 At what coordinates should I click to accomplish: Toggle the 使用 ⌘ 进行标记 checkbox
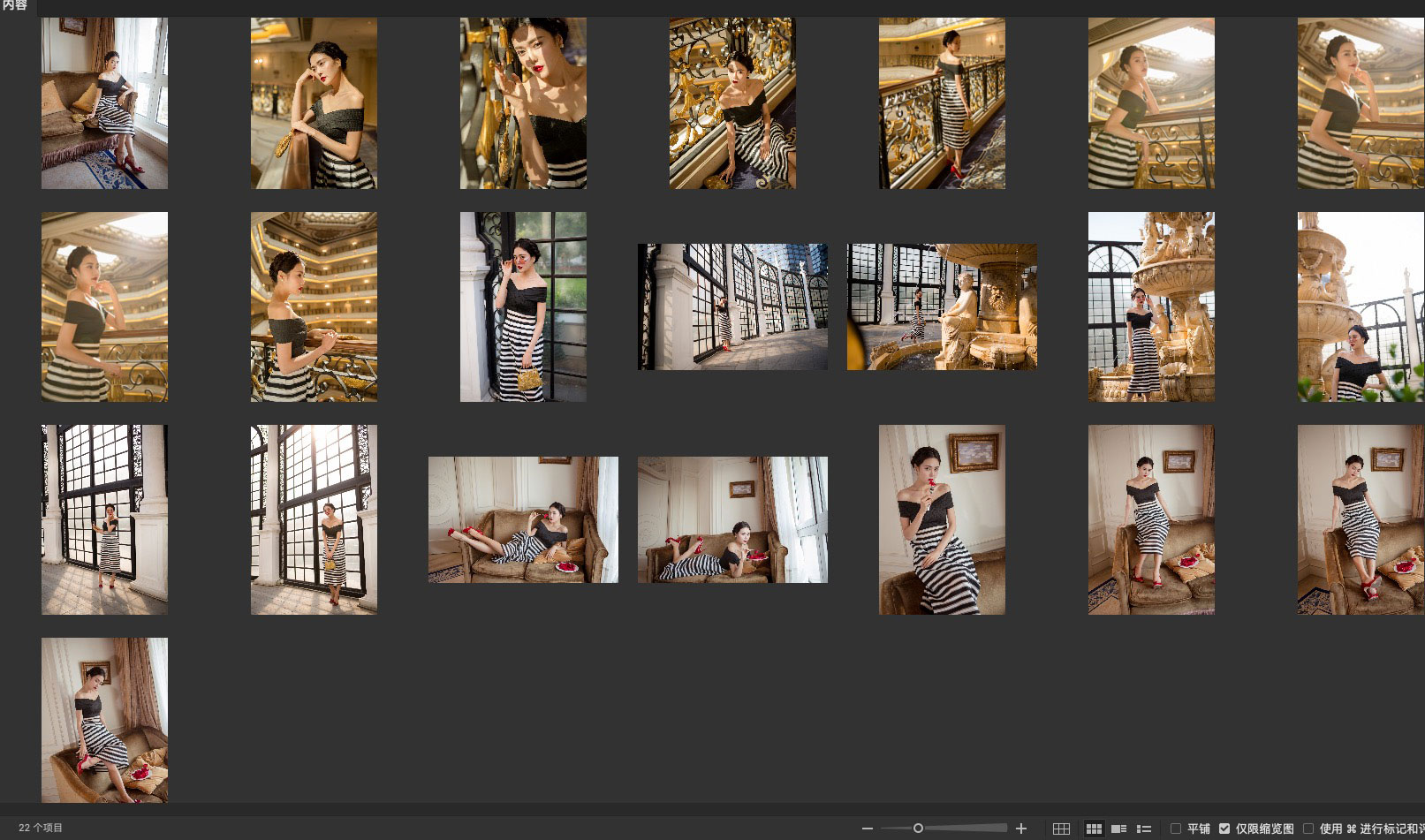point(1308,829)
